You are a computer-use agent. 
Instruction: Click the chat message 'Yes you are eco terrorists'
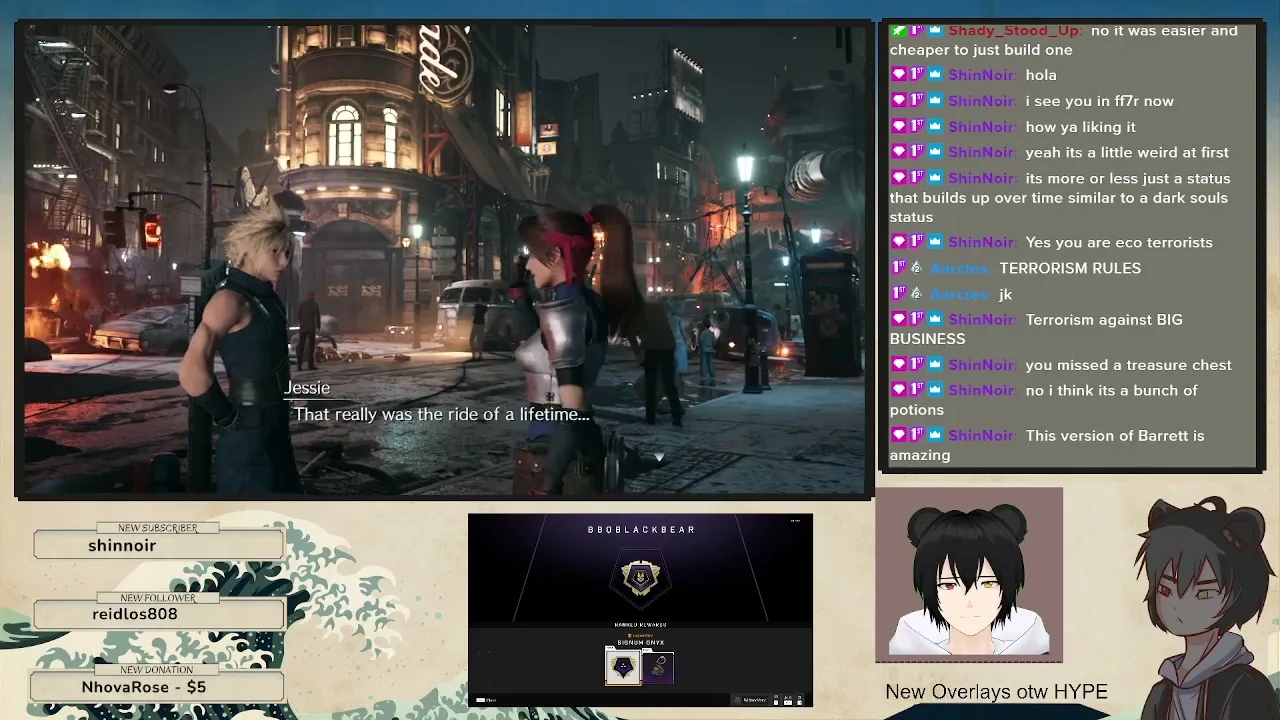coord(1119,243)
